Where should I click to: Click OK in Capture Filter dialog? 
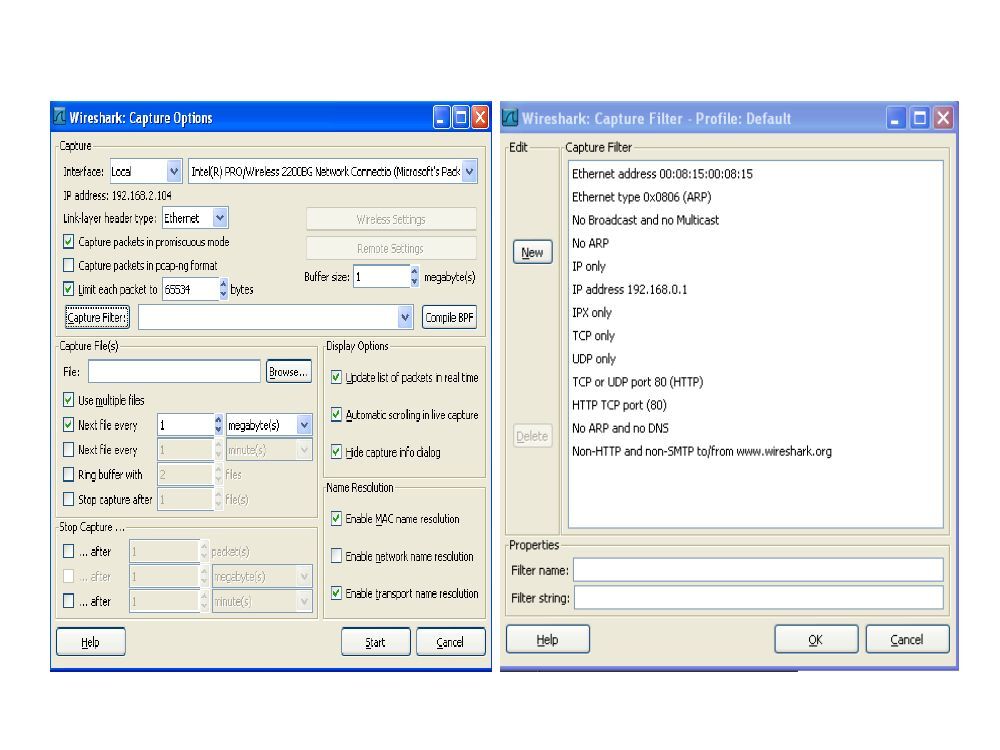tap(816, 640)
